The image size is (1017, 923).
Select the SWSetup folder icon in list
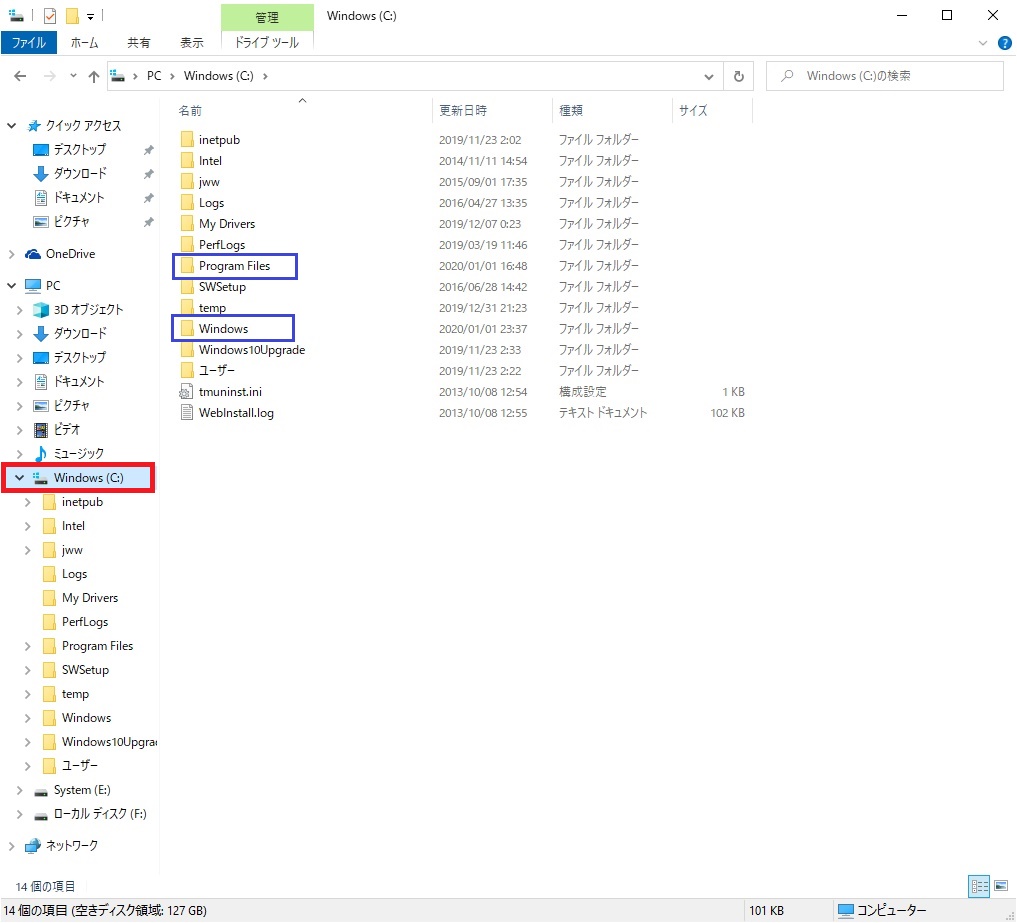(187, 287)
